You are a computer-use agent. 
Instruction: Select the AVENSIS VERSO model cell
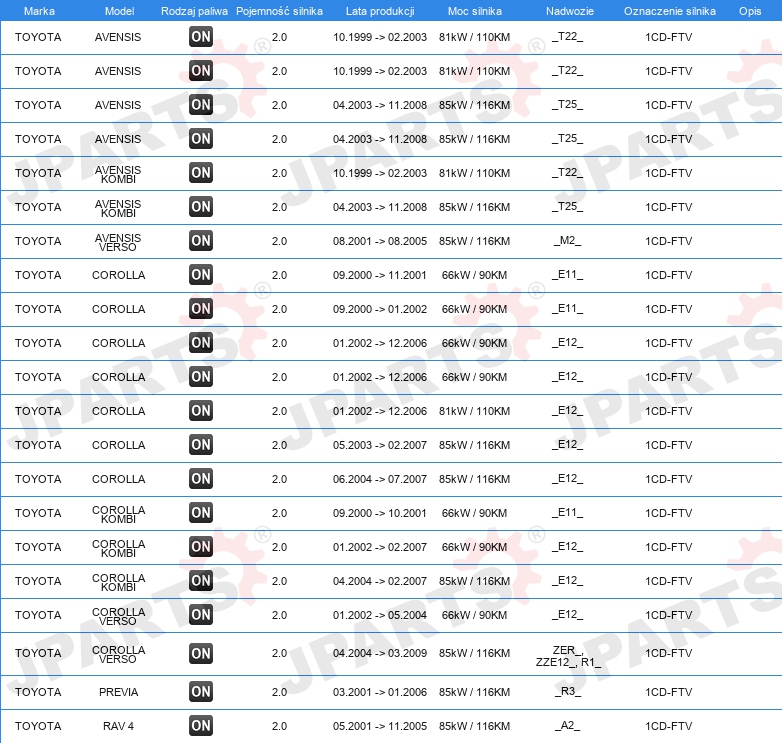(118, 242)
